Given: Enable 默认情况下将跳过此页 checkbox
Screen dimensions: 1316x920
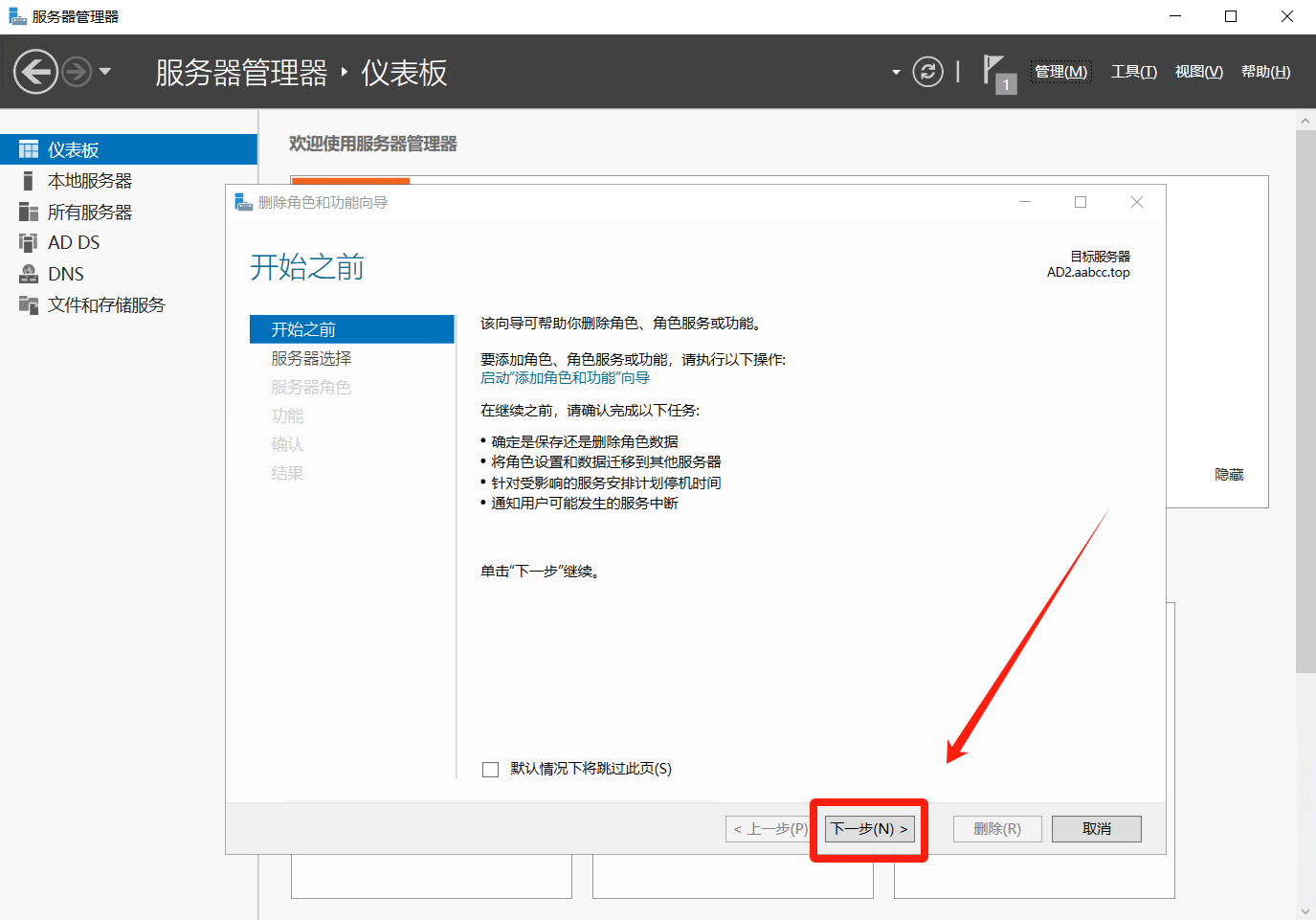Looking at the screenshot, I should 491,770.
